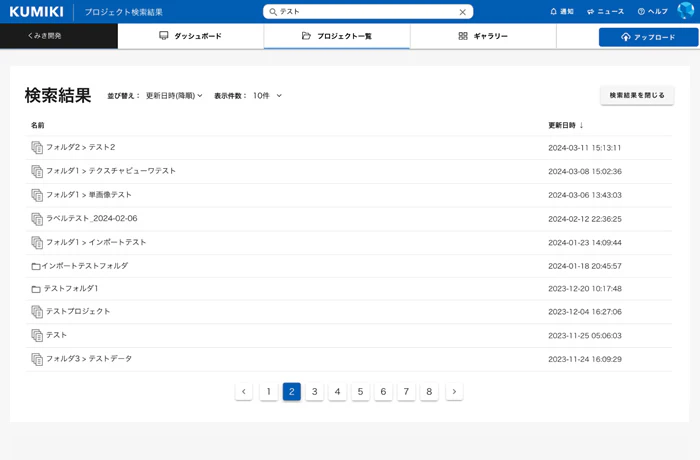
Task: Open フォルダ3 > テストデータ
Action: [89, 359]
